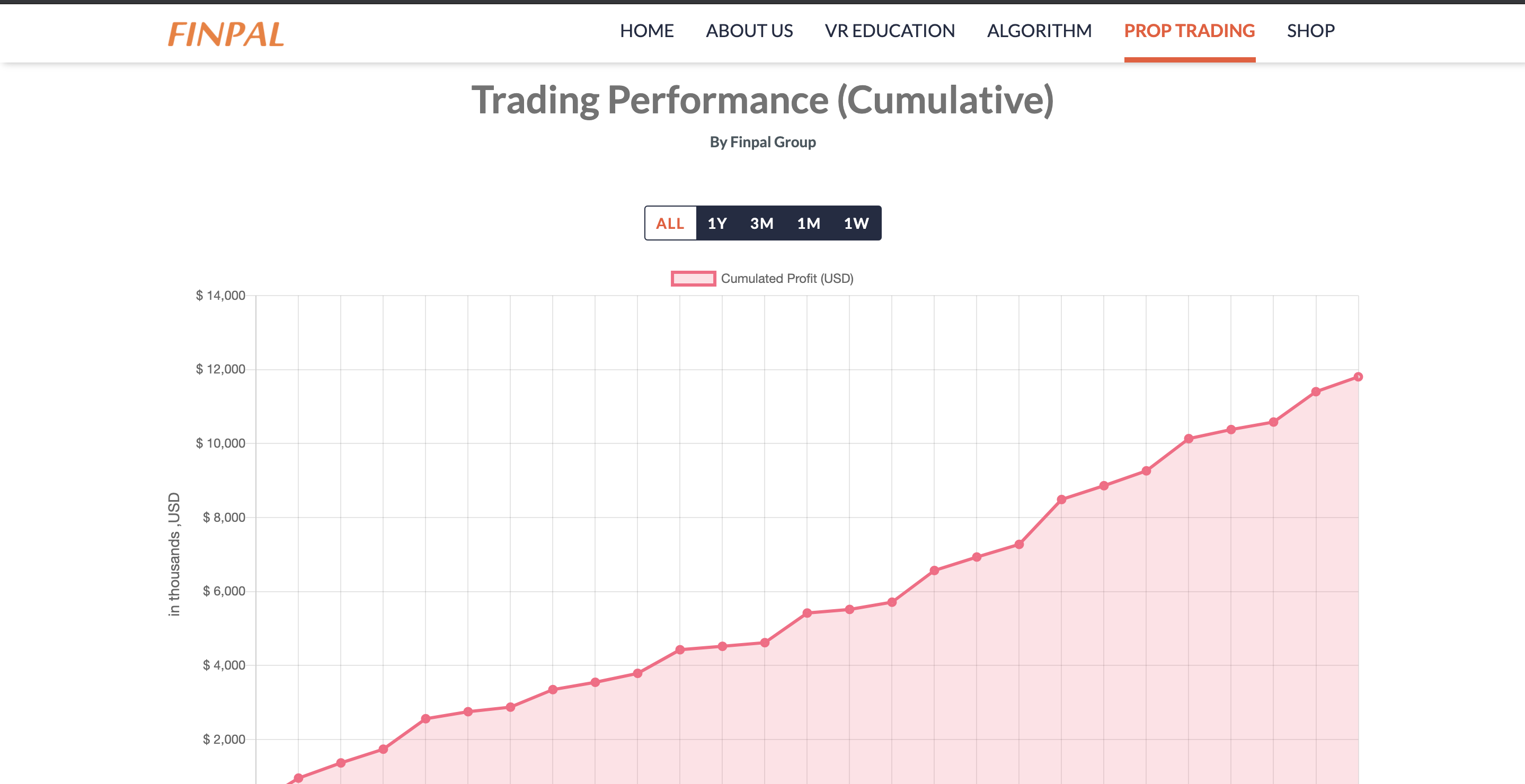The width and height of the screenshot is (1525, 784).
Task: Click the Trading Performance (Cumulative) heading
Action: click(x=762, y=100)
